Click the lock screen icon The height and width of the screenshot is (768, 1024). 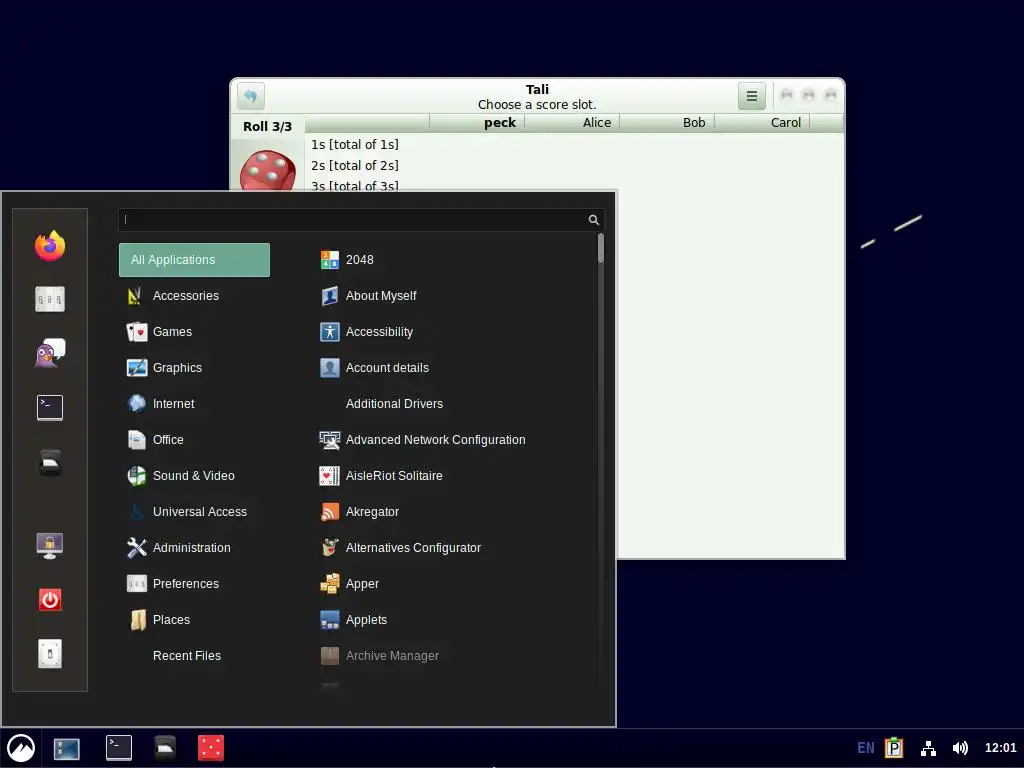(50, 545)
